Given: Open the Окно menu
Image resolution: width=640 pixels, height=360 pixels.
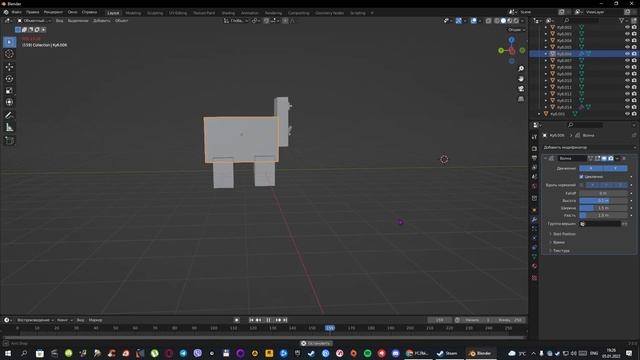Looking at the screenshot, I should [72, 12].
